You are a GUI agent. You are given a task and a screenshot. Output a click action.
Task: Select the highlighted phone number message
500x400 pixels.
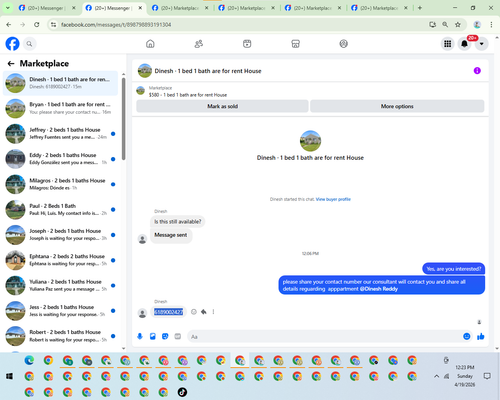168,312
